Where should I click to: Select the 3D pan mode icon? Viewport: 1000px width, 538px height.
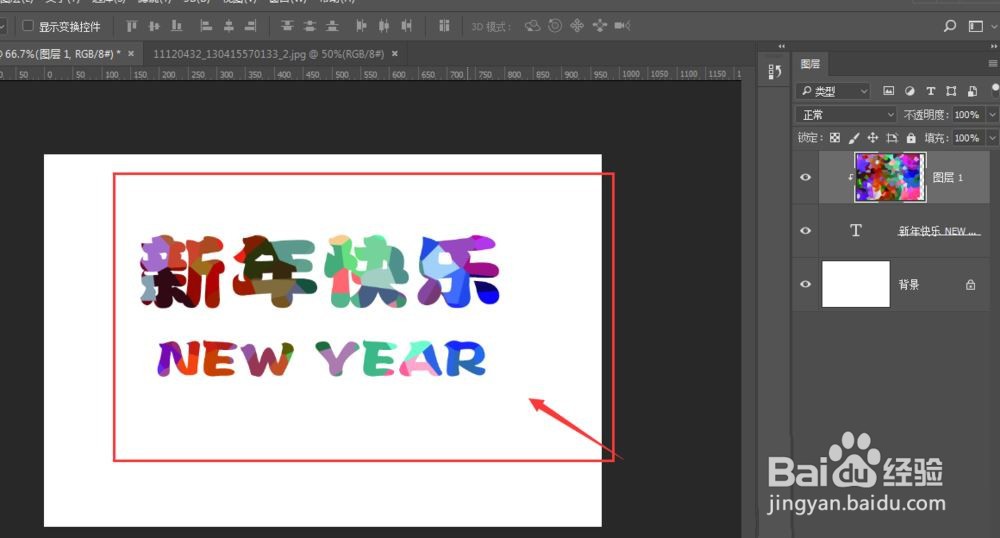click(x=577, y=26)
